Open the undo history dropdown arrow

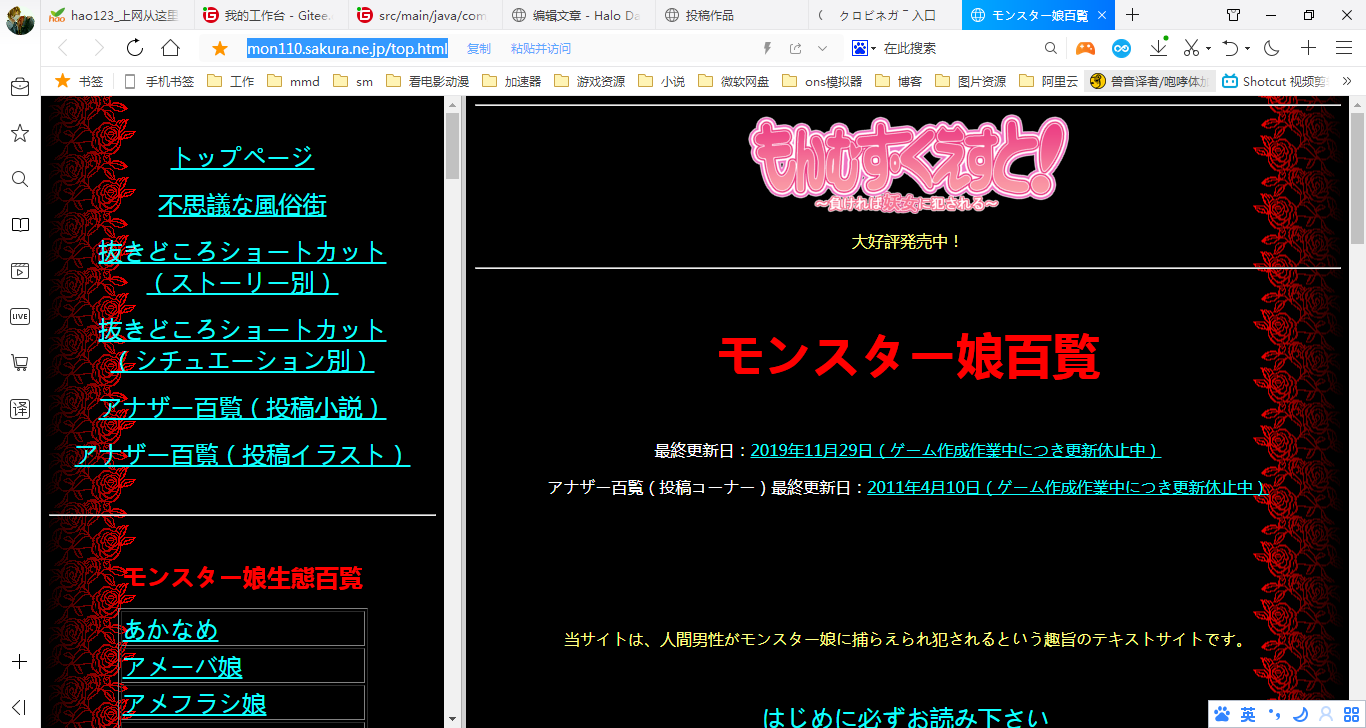coord(1247,48)
